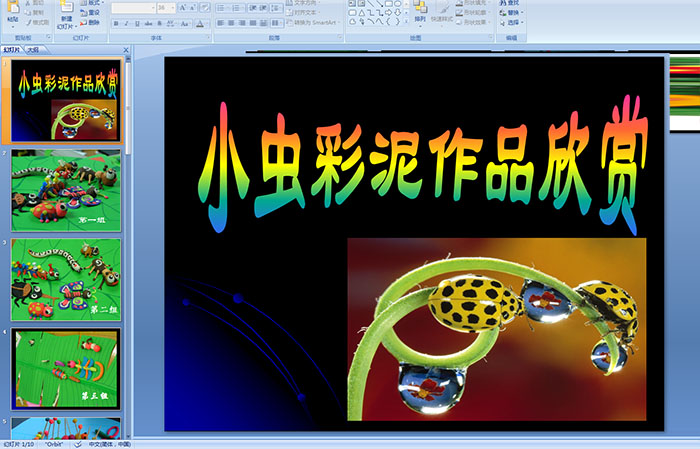Image resolution: width=700 pixels, height=449 pixels.
Task: Open the Text Direction (文字方向) dropdown
Action: [302, 3]
